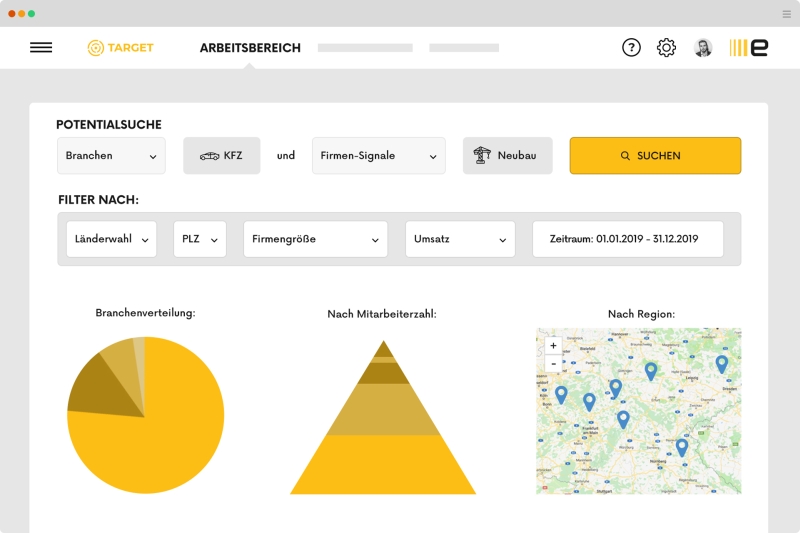Expand the Länderwahl filter dropdown

pos(111,240)
